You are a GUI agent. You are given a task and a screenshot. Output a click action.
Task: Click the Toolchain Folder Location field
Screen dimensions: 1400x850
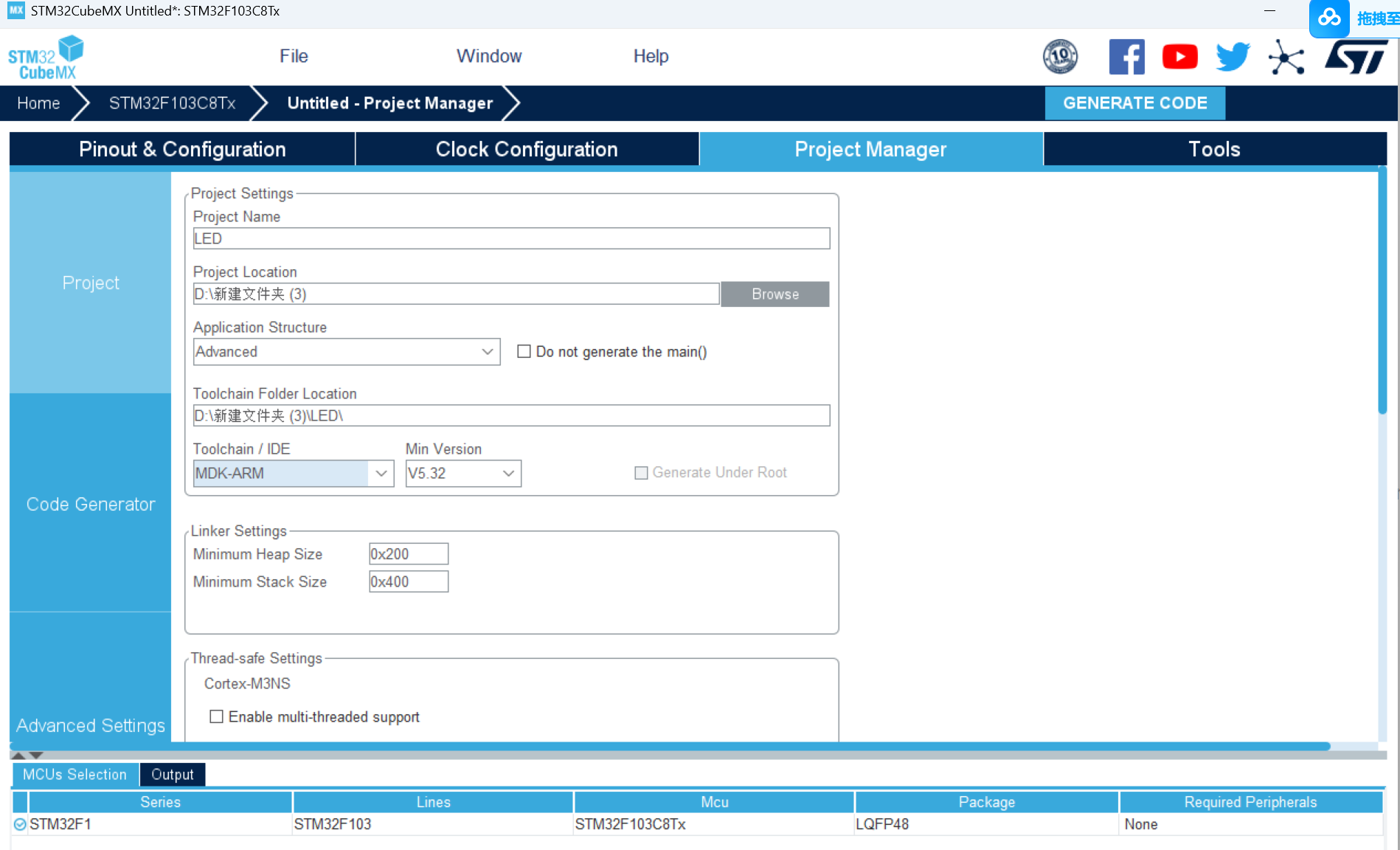511,416
